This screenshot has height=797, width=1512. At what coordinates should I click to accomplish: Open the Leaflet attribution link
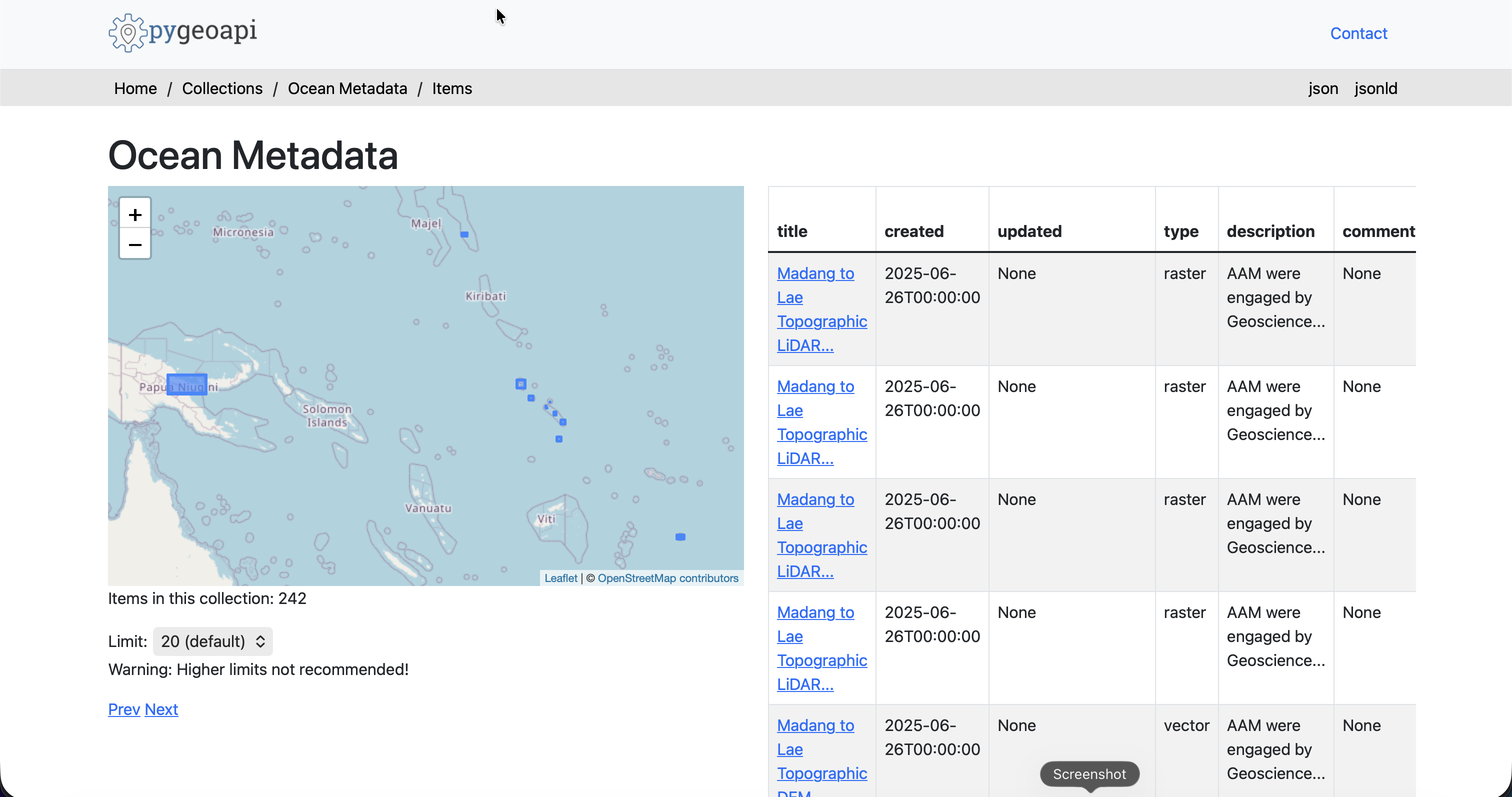coord(560,578)
